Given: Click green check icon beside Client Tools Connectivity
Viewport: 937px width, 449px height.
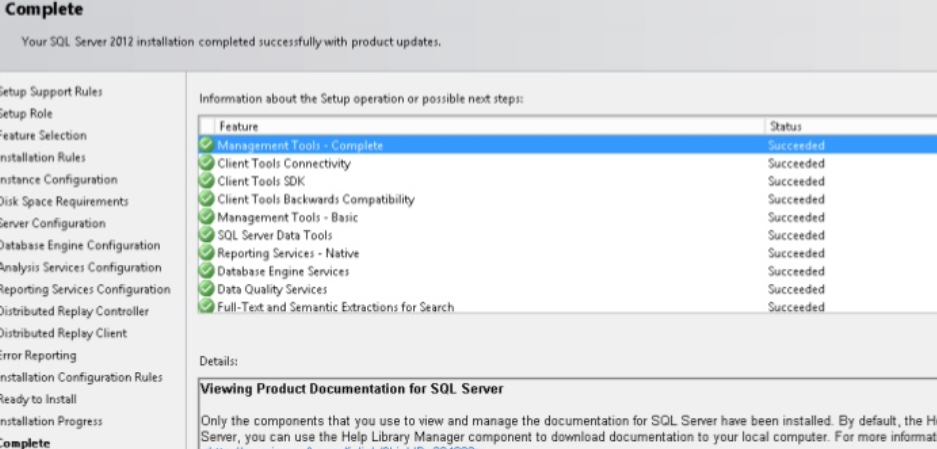Looking at the screenshot, I should (x=207, y=163).
